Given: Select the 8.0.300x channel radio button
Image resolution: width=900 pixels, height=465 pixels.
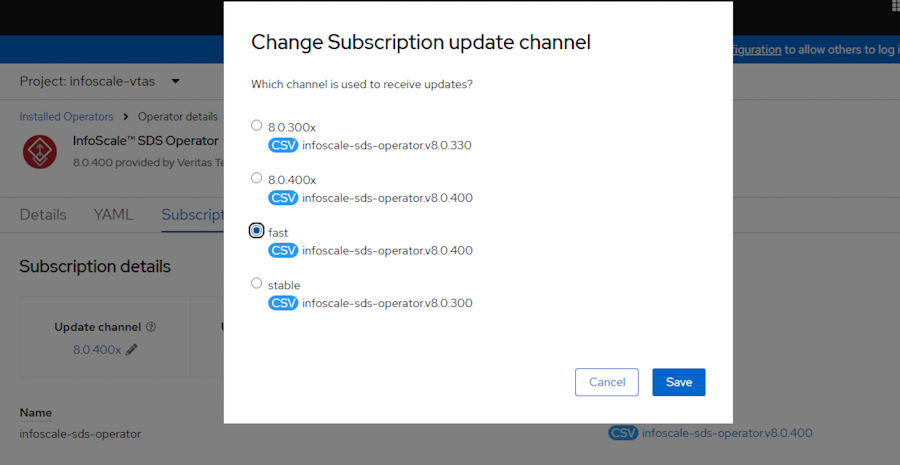Looking at the screenshot, I should click(x=257, y=125).
